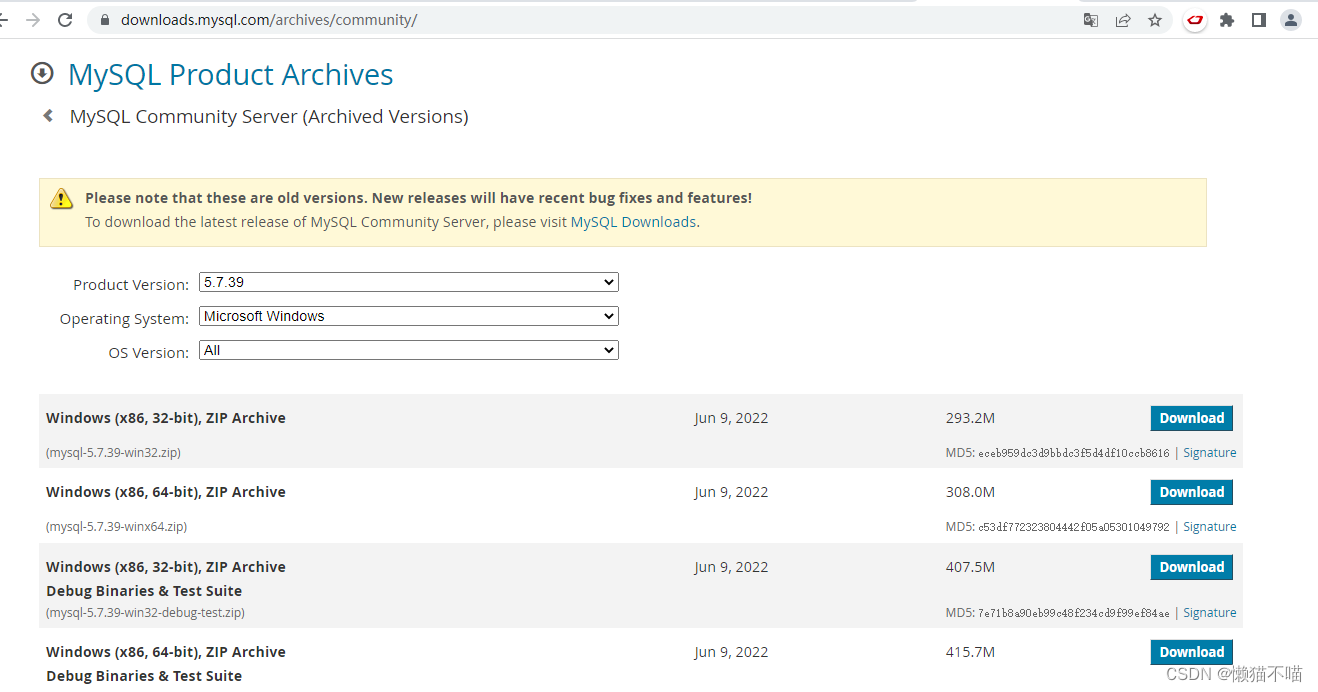The width and height of the screenshot is (1318, 692).
Task: Click the padlock site info icon
Action: pos(104,20)
